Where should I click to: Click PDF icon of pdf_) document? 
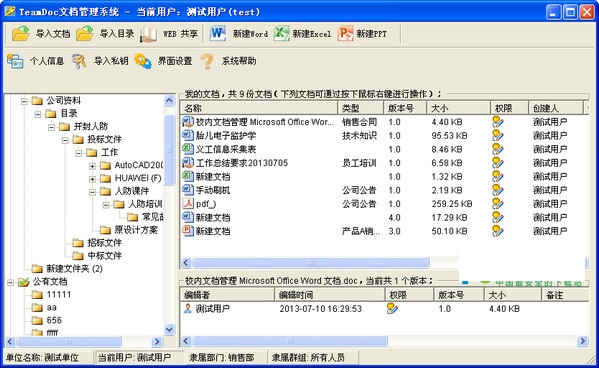[x=188, y=204]
